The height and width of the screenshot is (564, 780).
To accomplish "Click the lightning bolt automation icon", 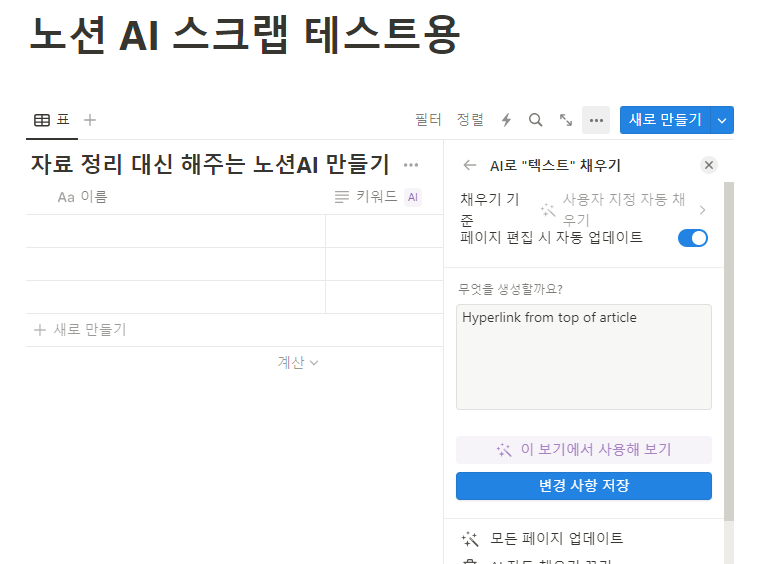I will (x=506, y=120).
